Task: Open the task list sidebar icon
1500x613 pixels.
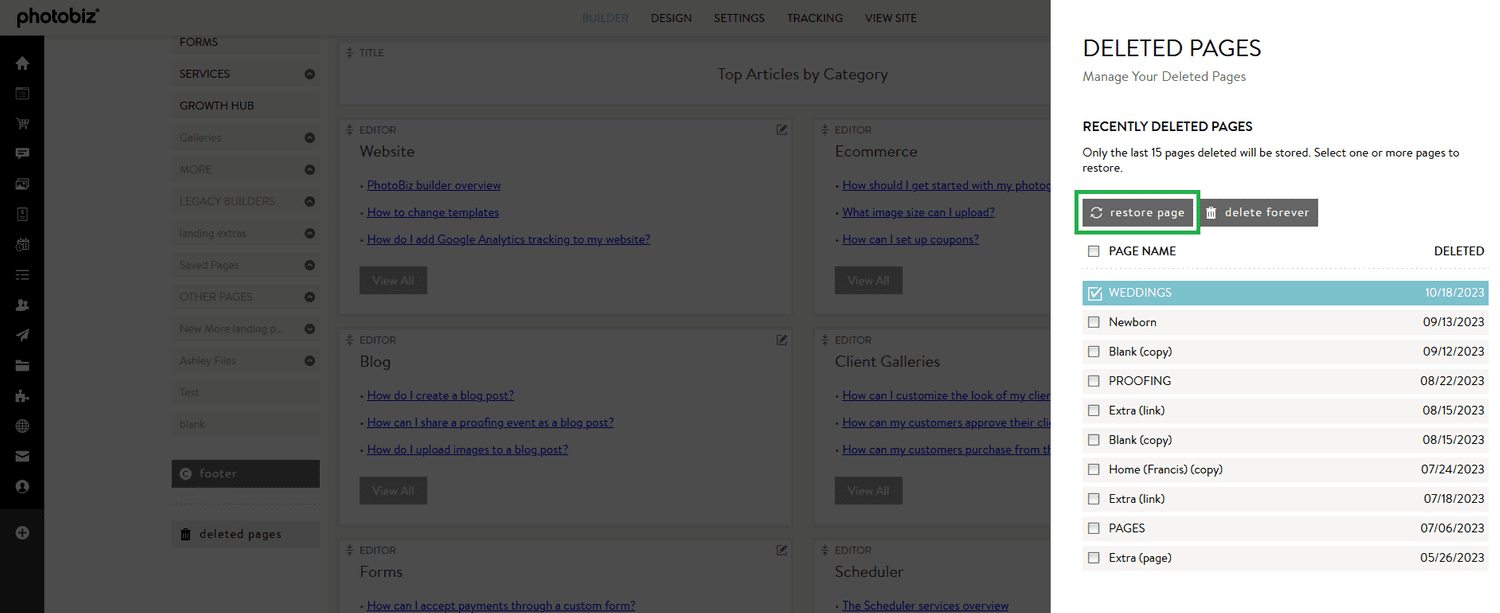Action: tap(22, 275)
